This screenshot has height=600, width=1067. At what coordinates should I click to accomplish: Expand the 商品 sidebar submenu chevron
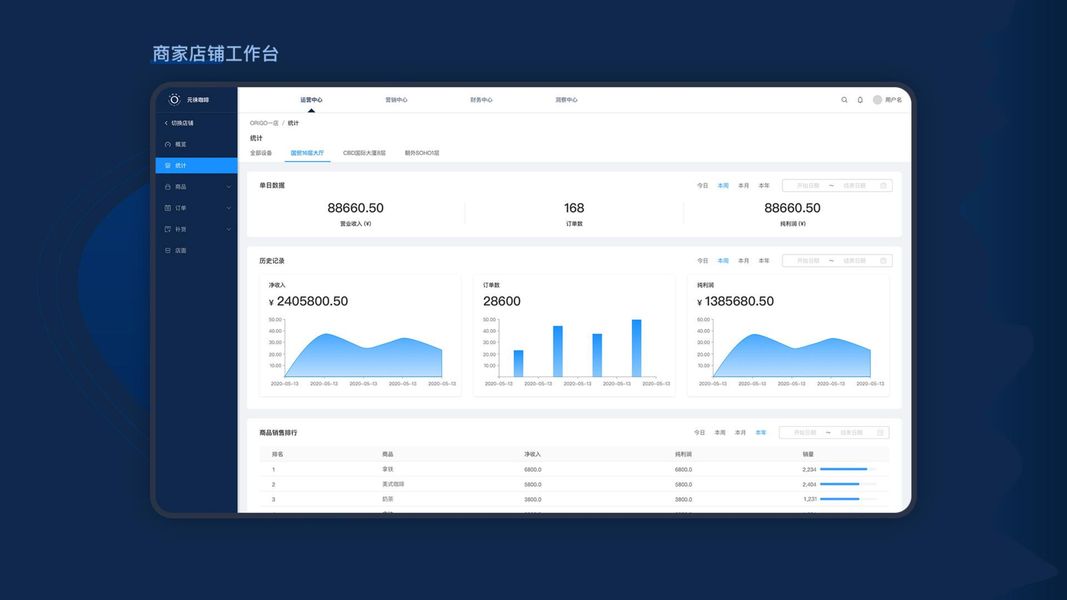pyautogui.click(x=229, y=187)
